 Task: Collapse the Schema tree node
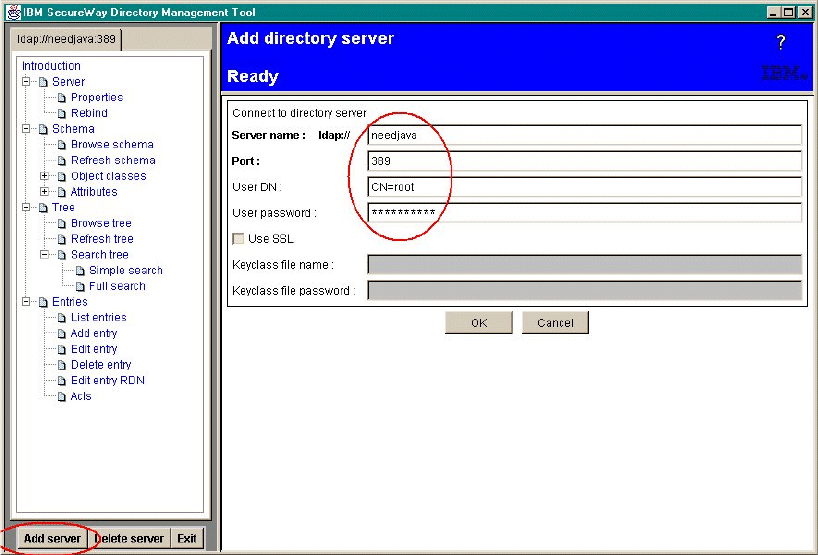26,129
